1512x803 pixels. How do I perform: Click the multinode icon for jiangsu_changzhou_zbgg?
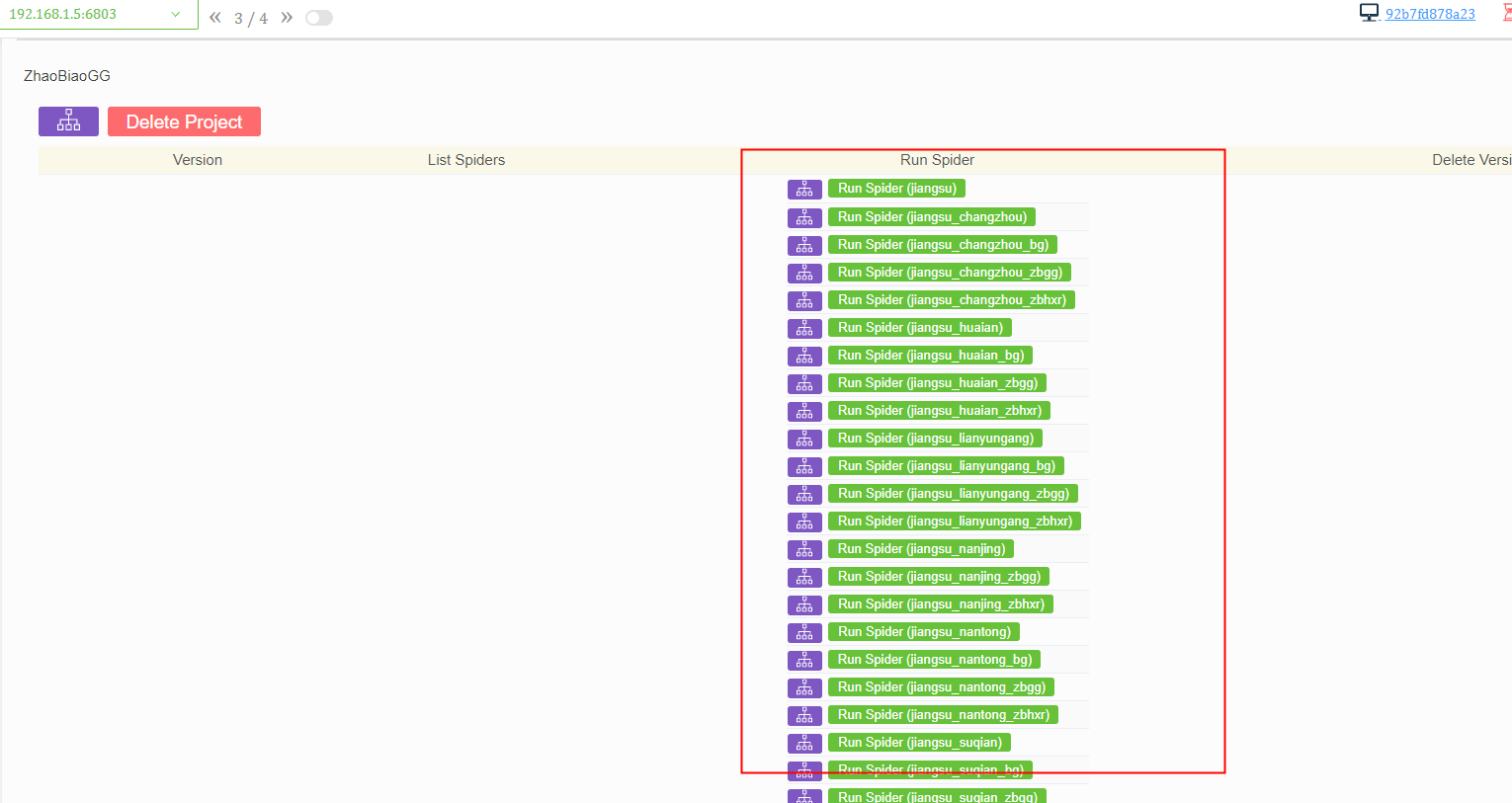point(804,273)
